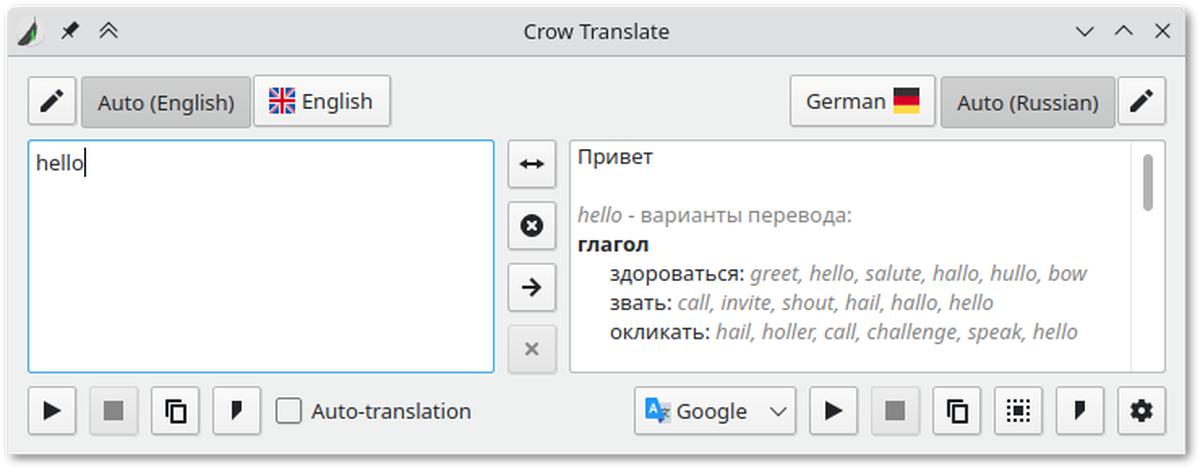Click the double chevron up title bar icon
The width and height of the screenshot is (1200, 469).
tap(109, 31)
